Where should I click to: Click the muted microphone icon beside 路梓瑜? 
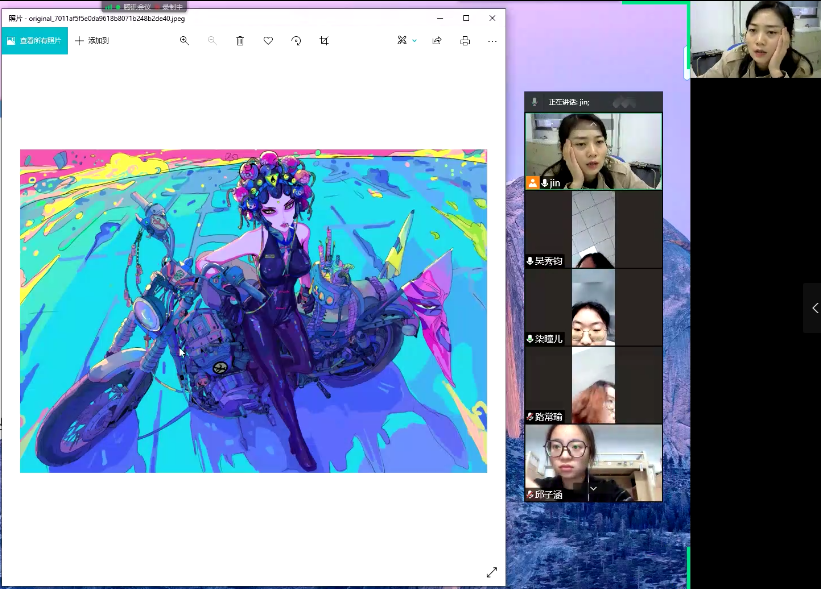point(530,417)
